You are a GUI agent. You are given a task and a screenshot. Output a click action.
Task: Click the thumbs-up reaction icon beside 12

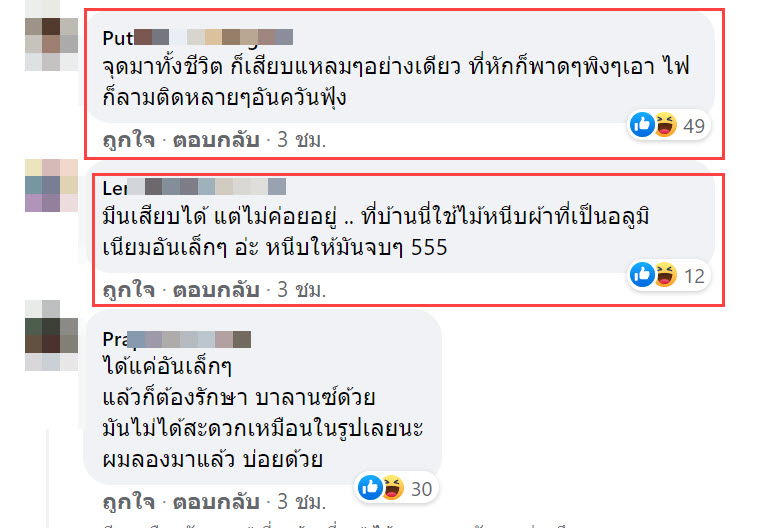click(x=642, y=275)
